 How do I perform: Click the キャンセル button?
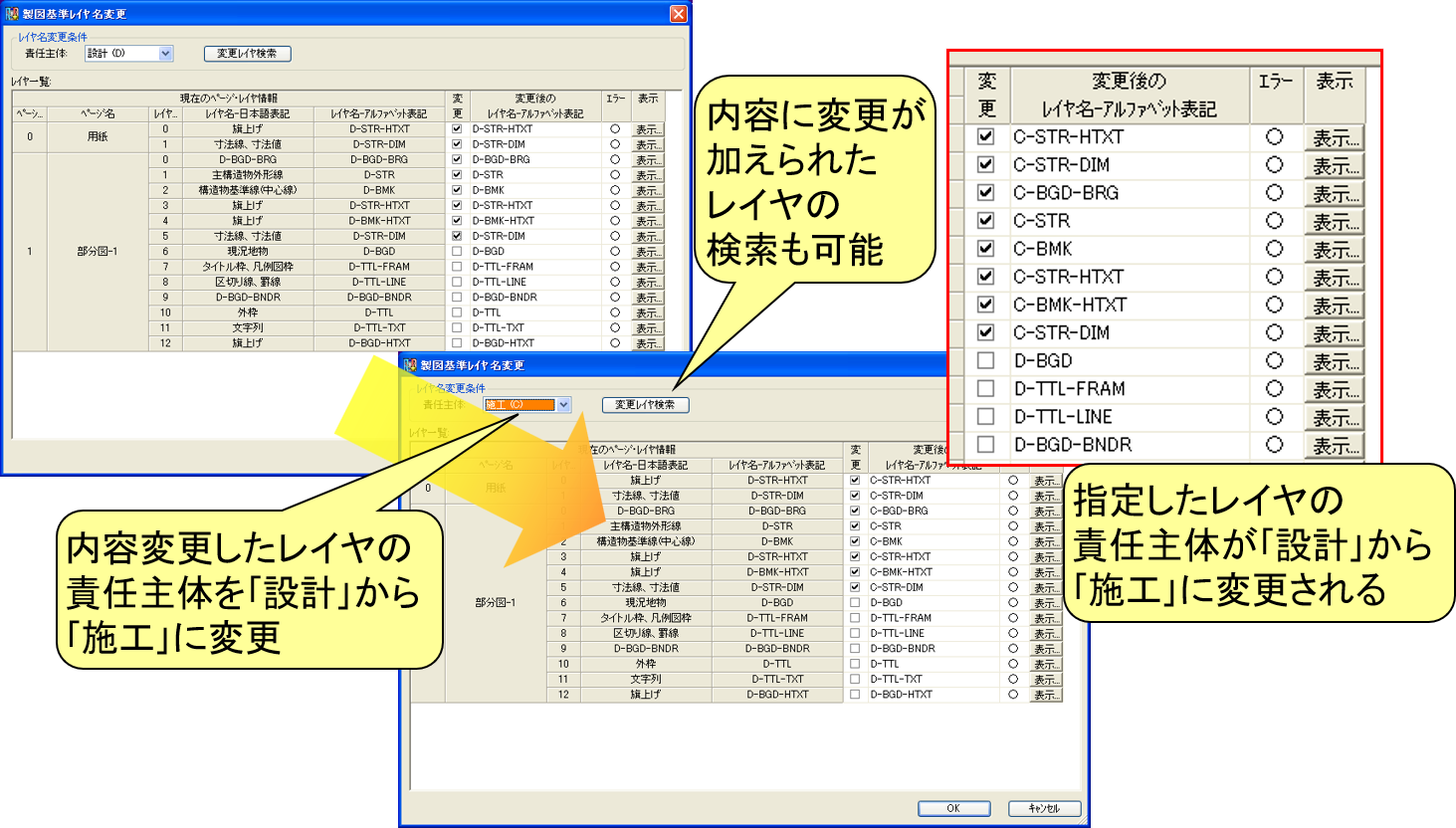(1044, 808)
